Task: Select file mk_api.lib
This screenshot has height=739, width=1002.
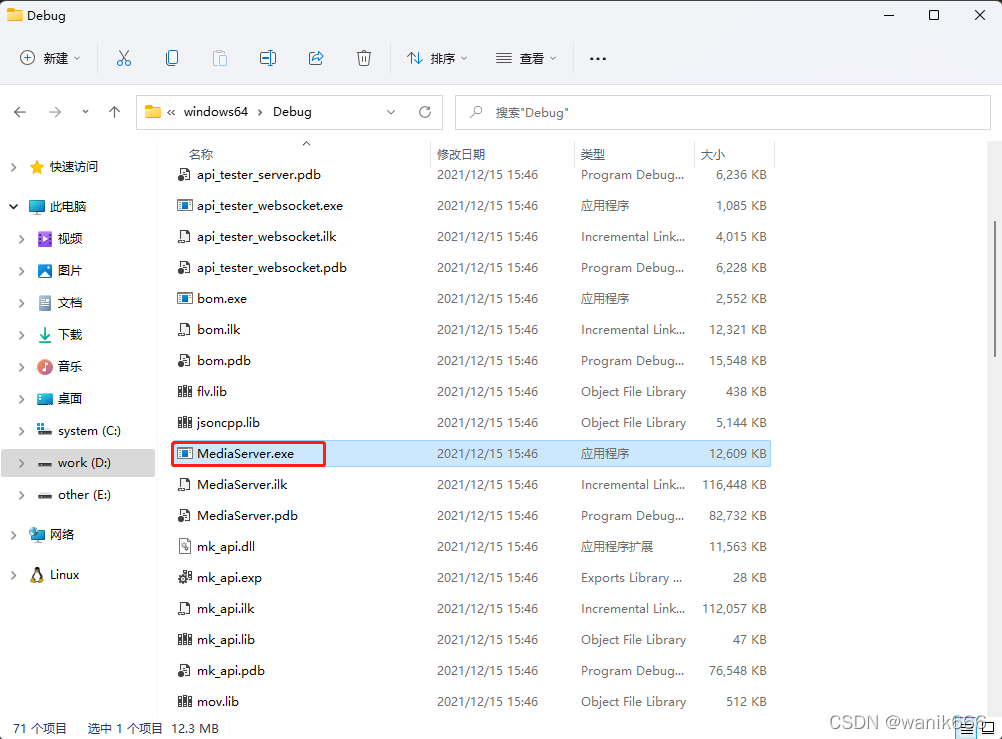Action: pyautogui.click(x=226, y=640)
